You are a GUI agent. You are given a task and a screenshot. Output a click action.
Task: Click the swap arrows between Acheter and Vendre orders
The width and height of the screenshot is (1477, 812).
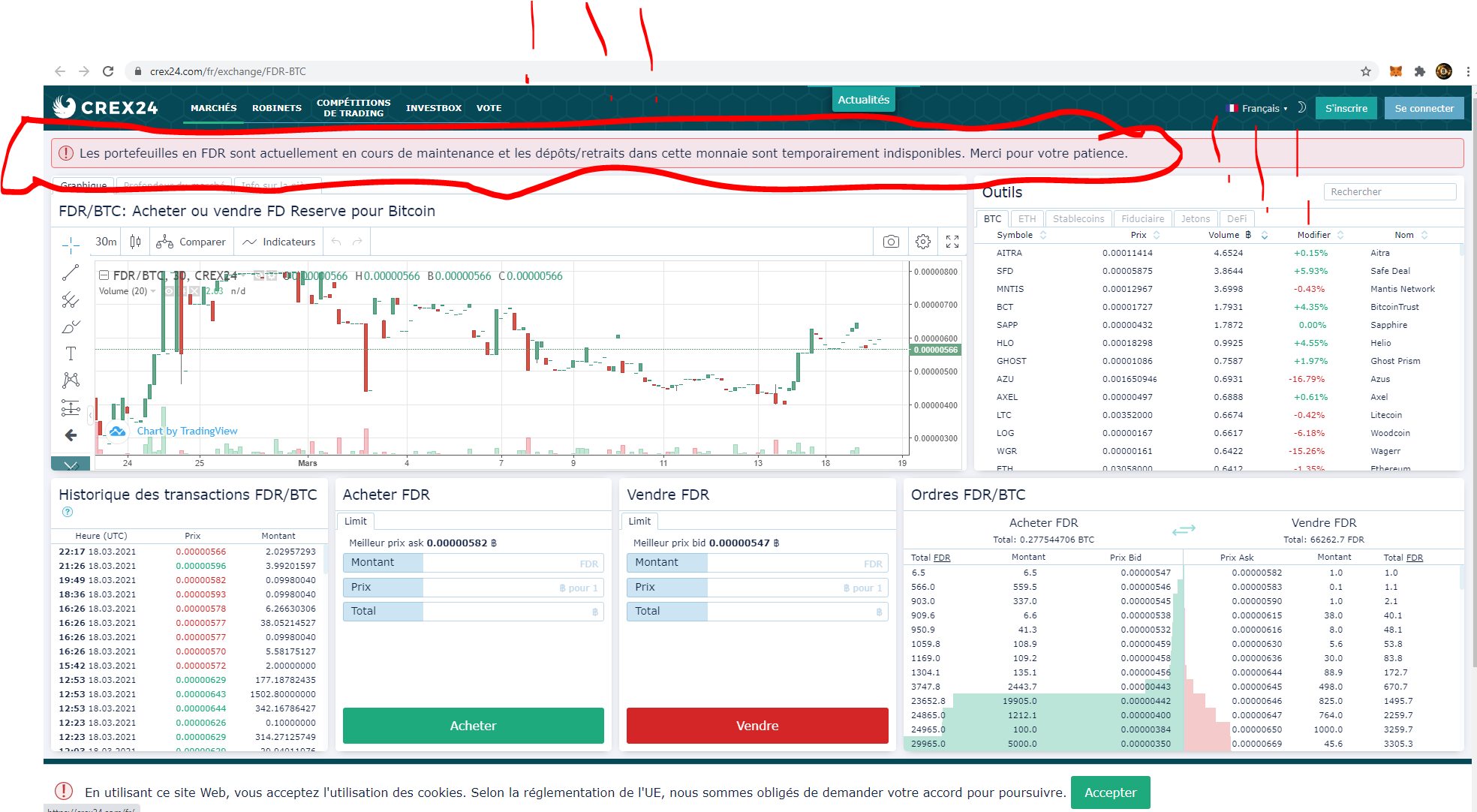coord(1184,530)
